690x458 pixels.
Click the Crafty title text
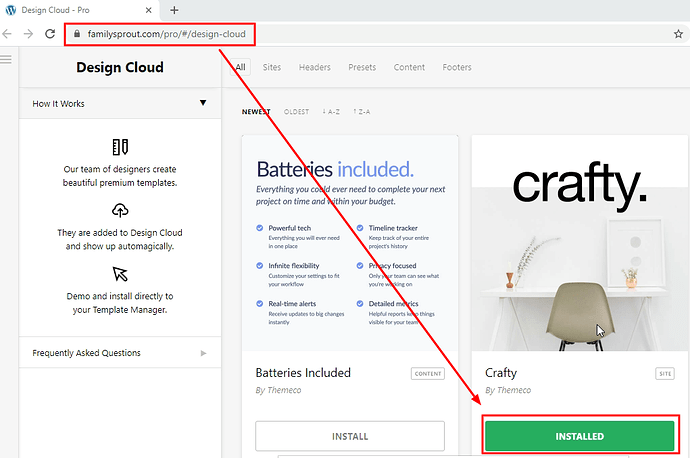[501, 373]
